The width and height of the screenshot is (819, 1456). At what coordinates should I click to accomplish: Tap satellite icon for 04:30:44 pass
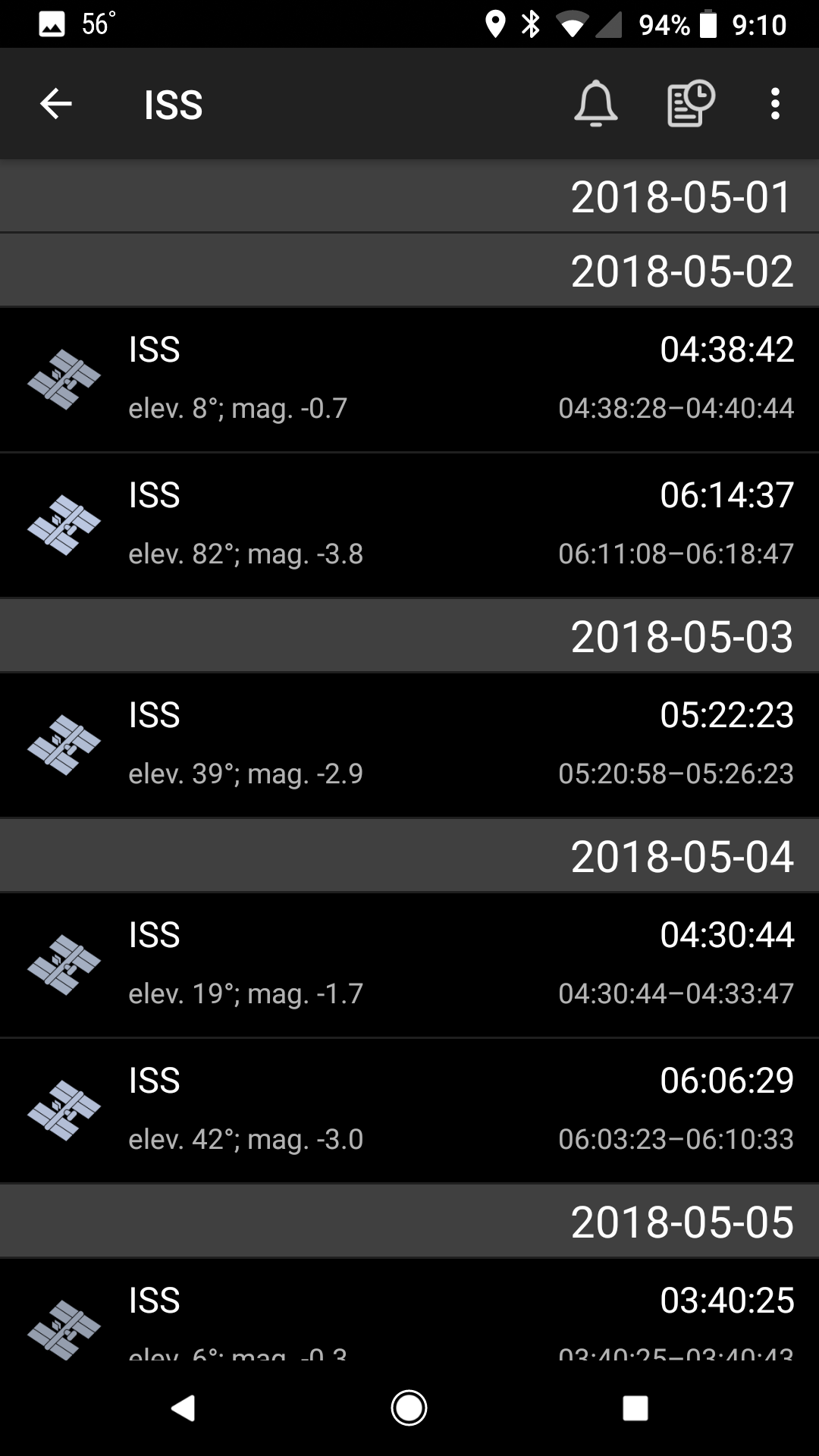(x=64, y=965)
